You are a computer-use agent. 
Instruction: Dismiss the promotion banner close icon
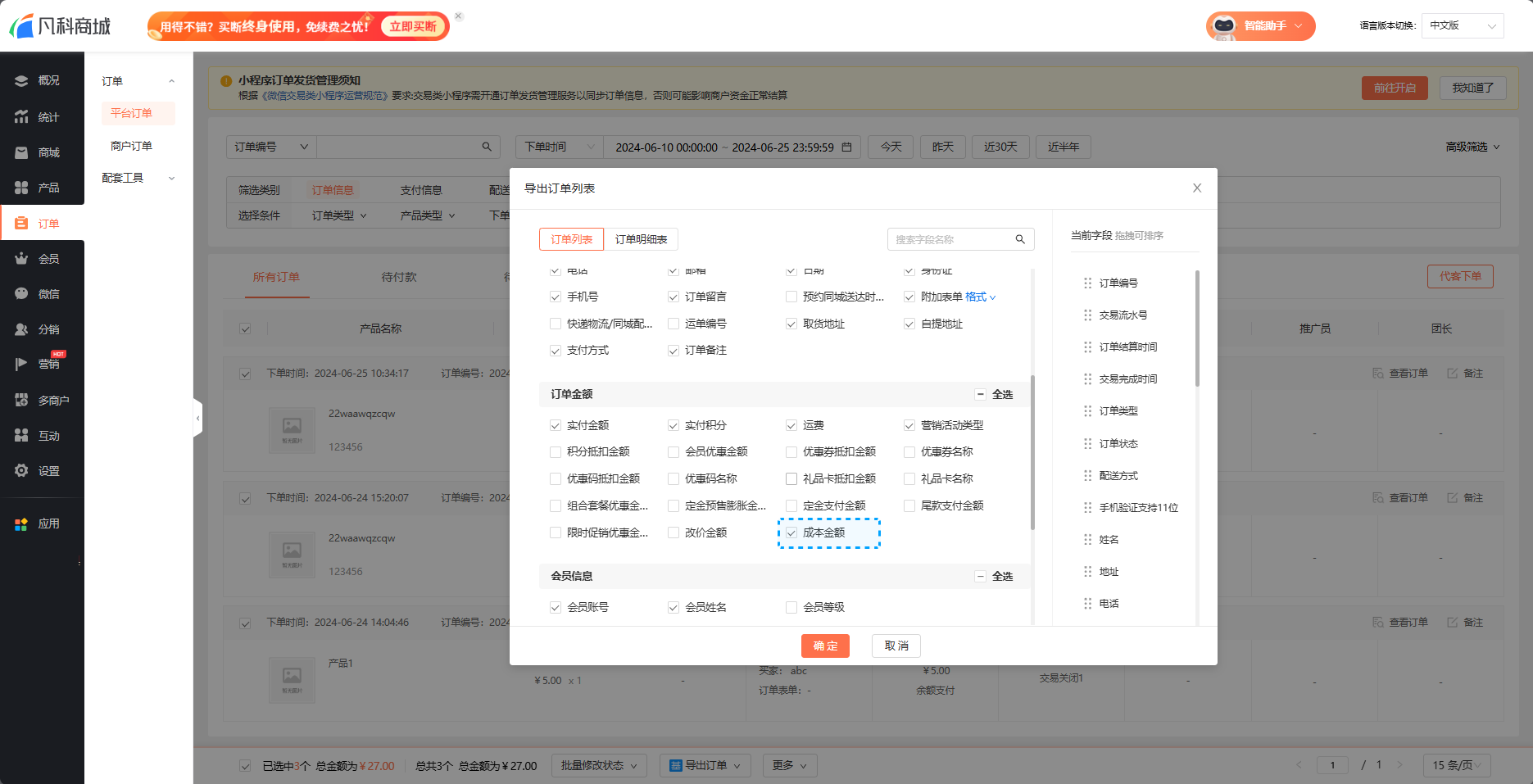coord(459,16)
